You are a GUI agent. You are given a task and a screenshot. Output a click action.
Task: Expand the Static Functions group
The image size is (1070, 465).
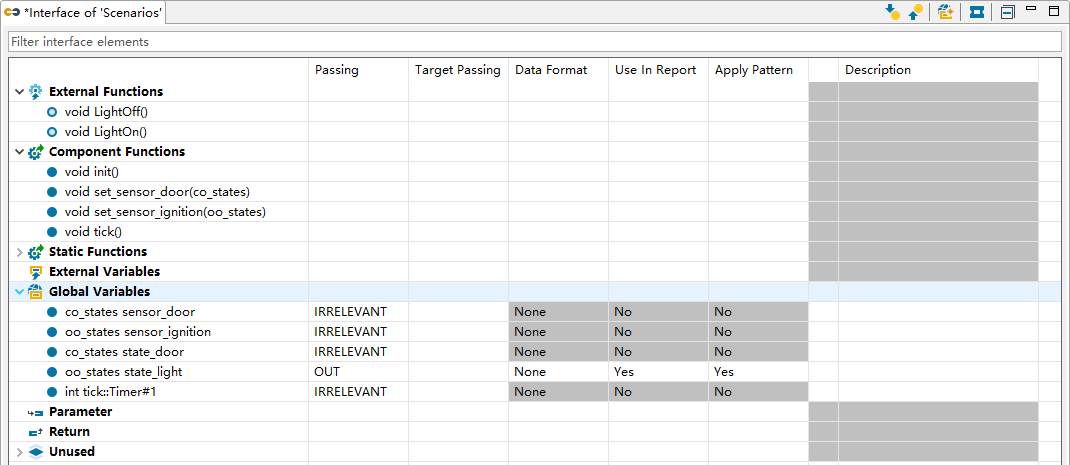(x=19, y=252)
